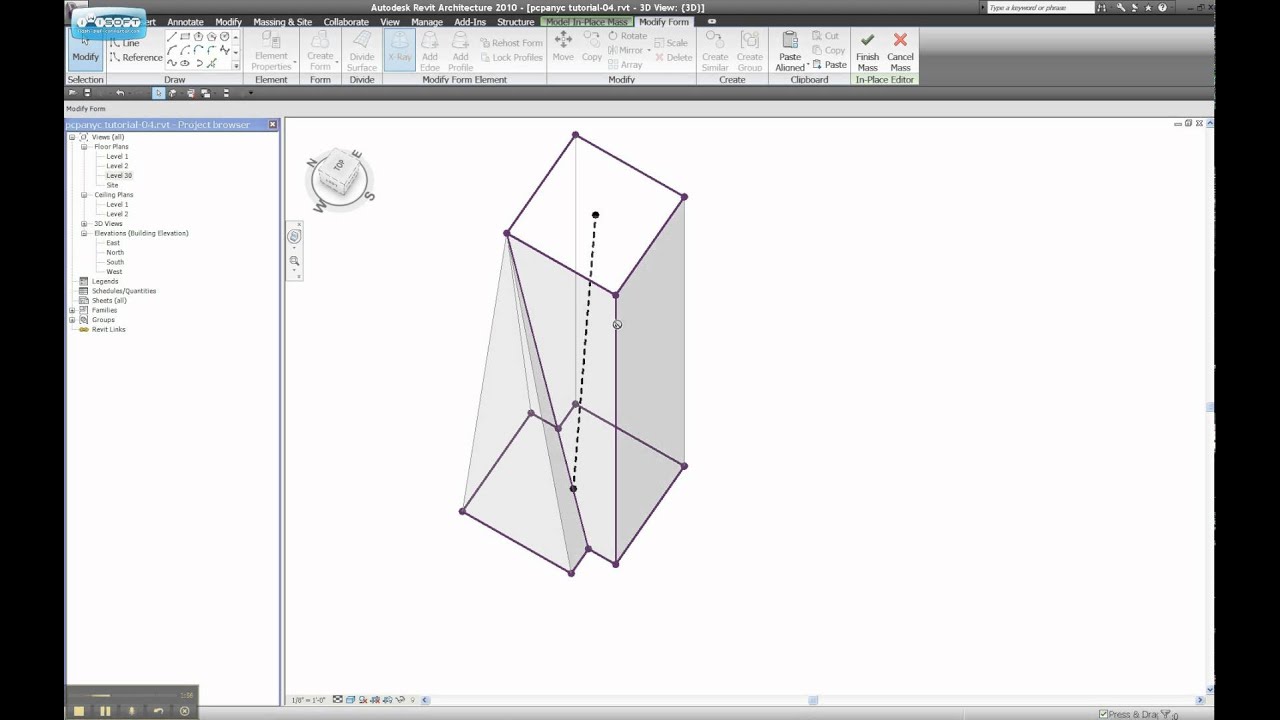This screenshot has width=1280, height=720.
Task: Collapse the Floor Plans tree node
Action: click(85, 147)
